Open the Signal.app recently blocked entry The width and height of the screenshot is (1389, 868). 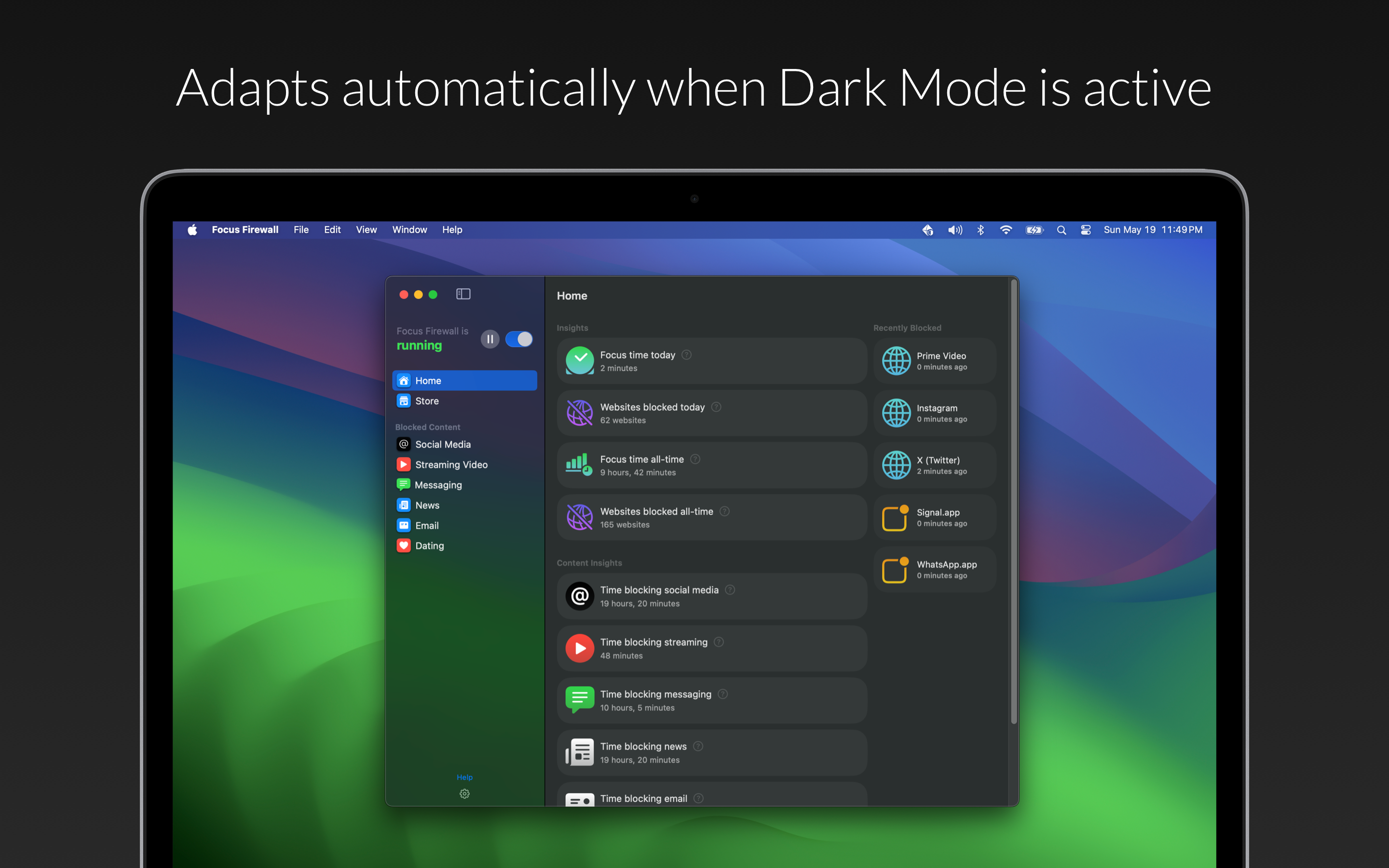[x=934, y=517]
